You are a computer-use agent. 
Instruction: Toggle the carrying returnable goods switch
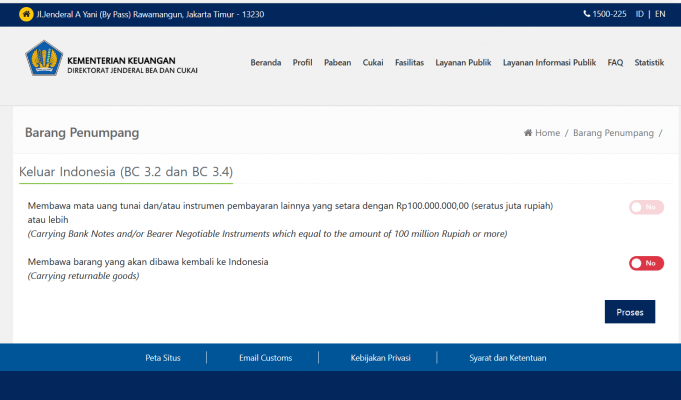pyautogui.click(x=646, y=263)
